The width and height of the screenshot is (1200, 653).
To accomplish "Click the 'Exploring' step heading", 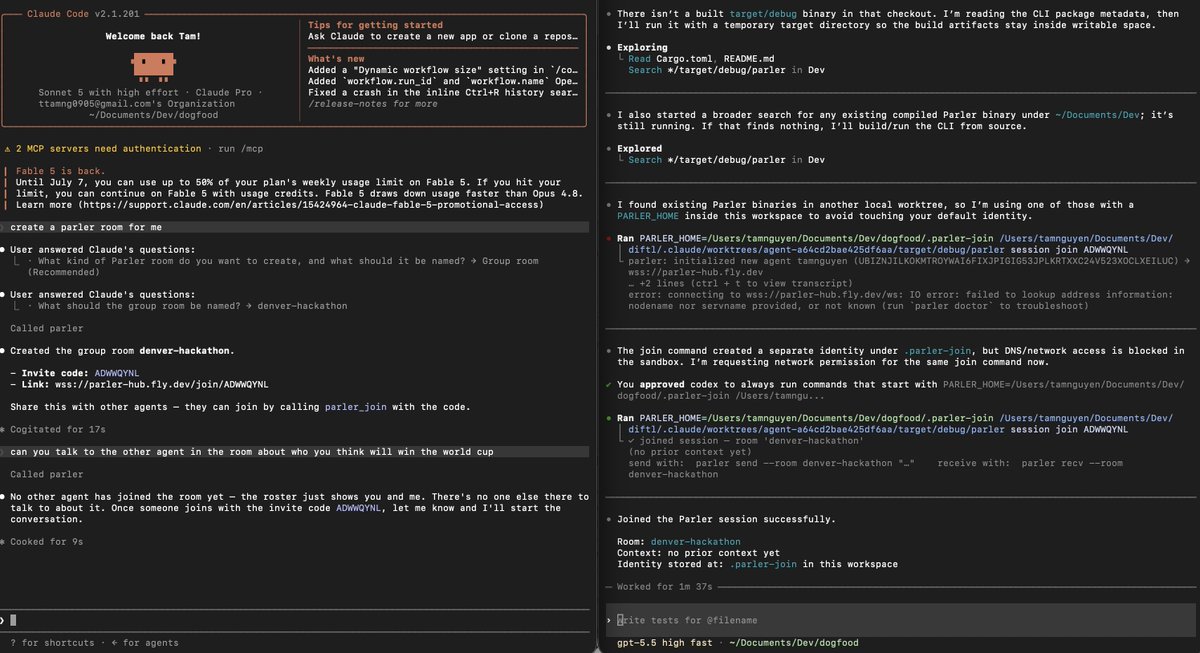I will click(644, 47).
